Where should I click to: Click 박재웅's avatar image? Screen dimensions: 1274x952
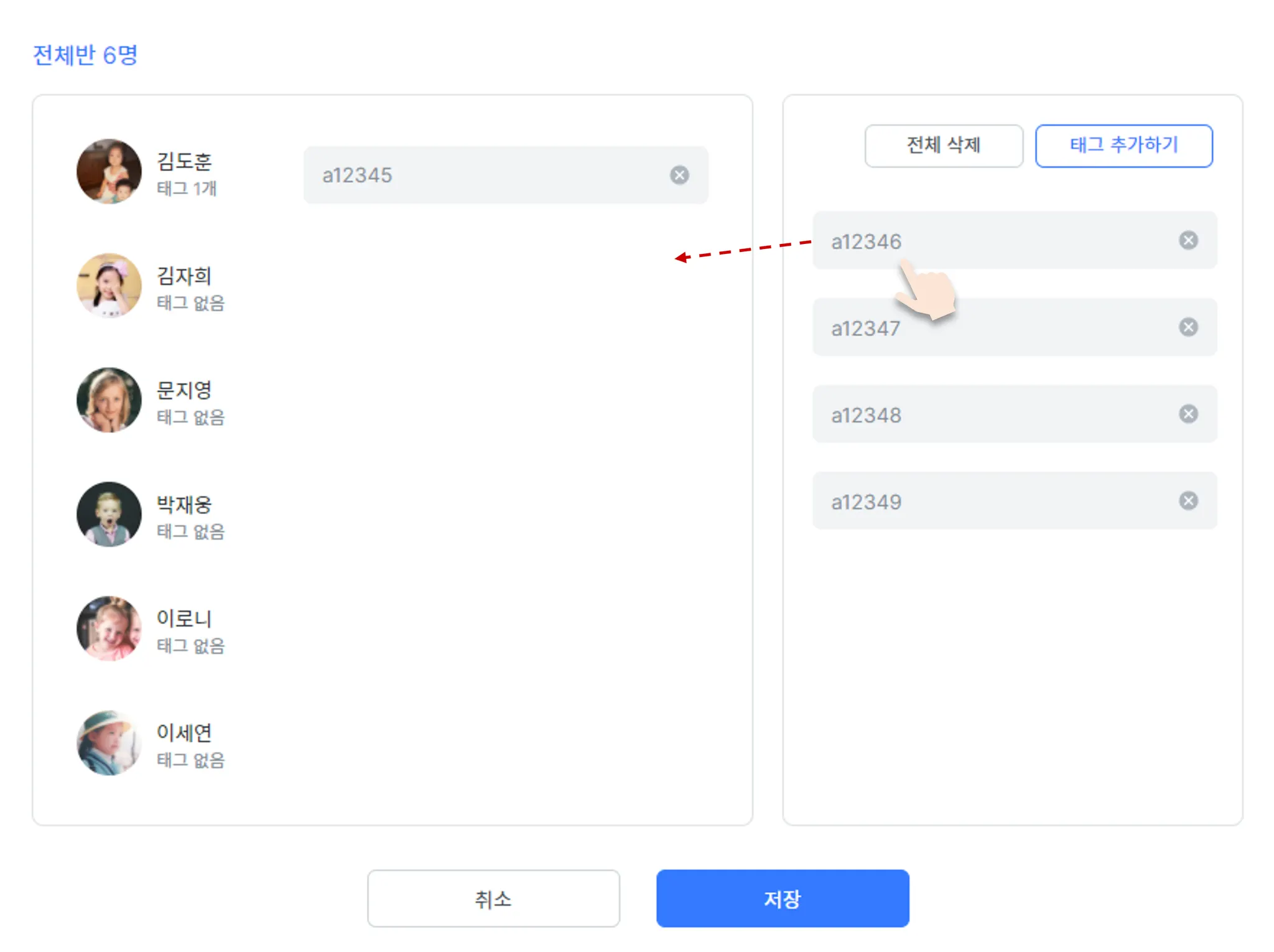click(109, 515)
